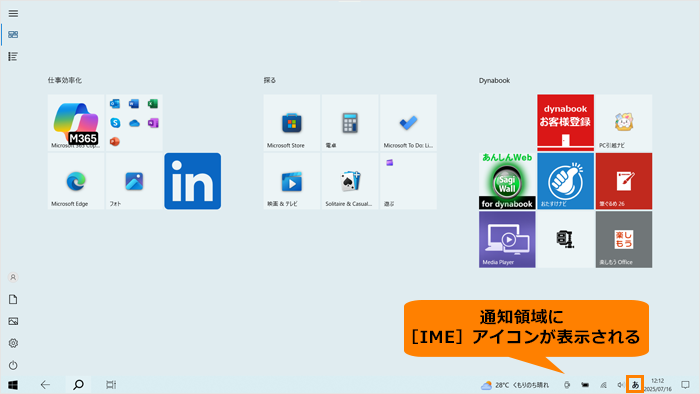The height and width of the screenshot is (394, 700).
Task: Open Microsoft Store tile
Action: tap(292, 122)
